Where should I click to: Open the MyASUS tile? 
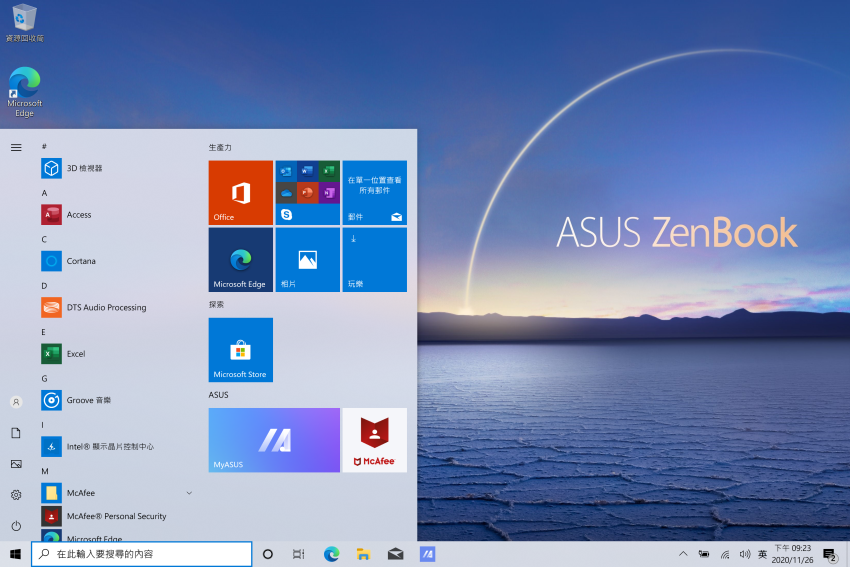tap(274, 440)
